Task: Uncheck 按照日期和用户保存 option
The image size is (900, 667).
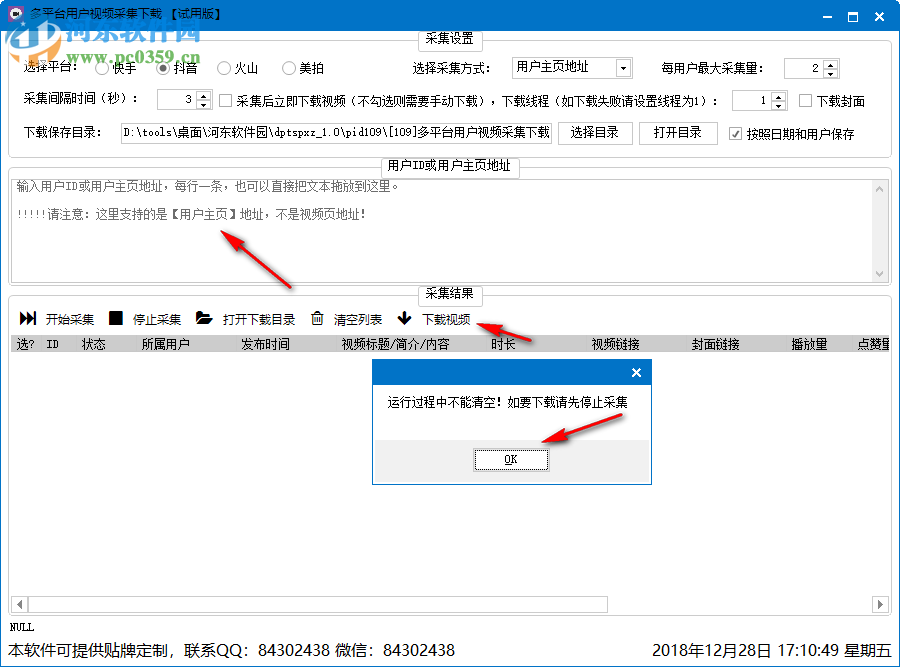Action: (735, 133)
